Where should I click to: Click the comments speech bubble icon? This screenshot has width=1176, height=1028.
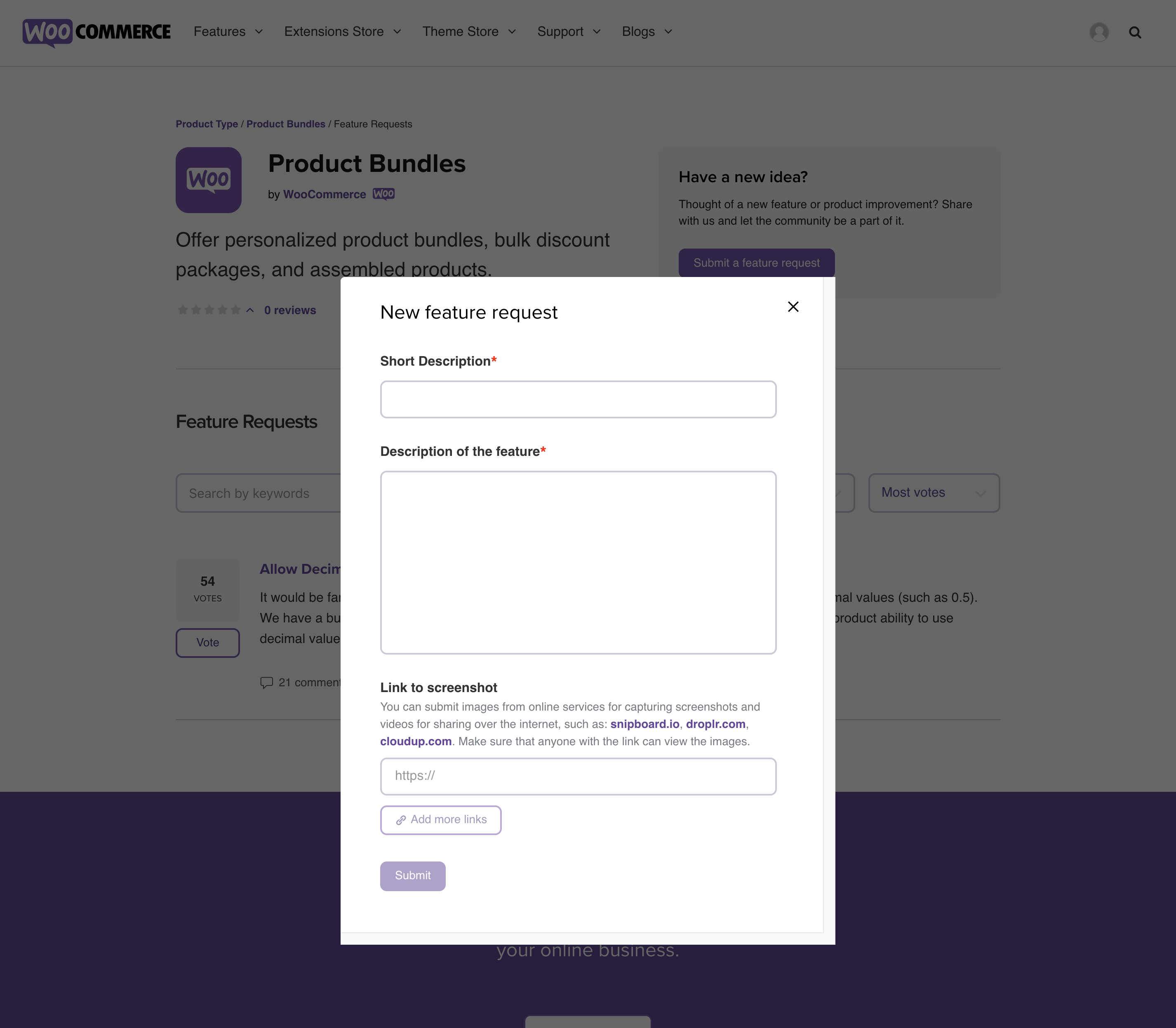pos(266,683)
